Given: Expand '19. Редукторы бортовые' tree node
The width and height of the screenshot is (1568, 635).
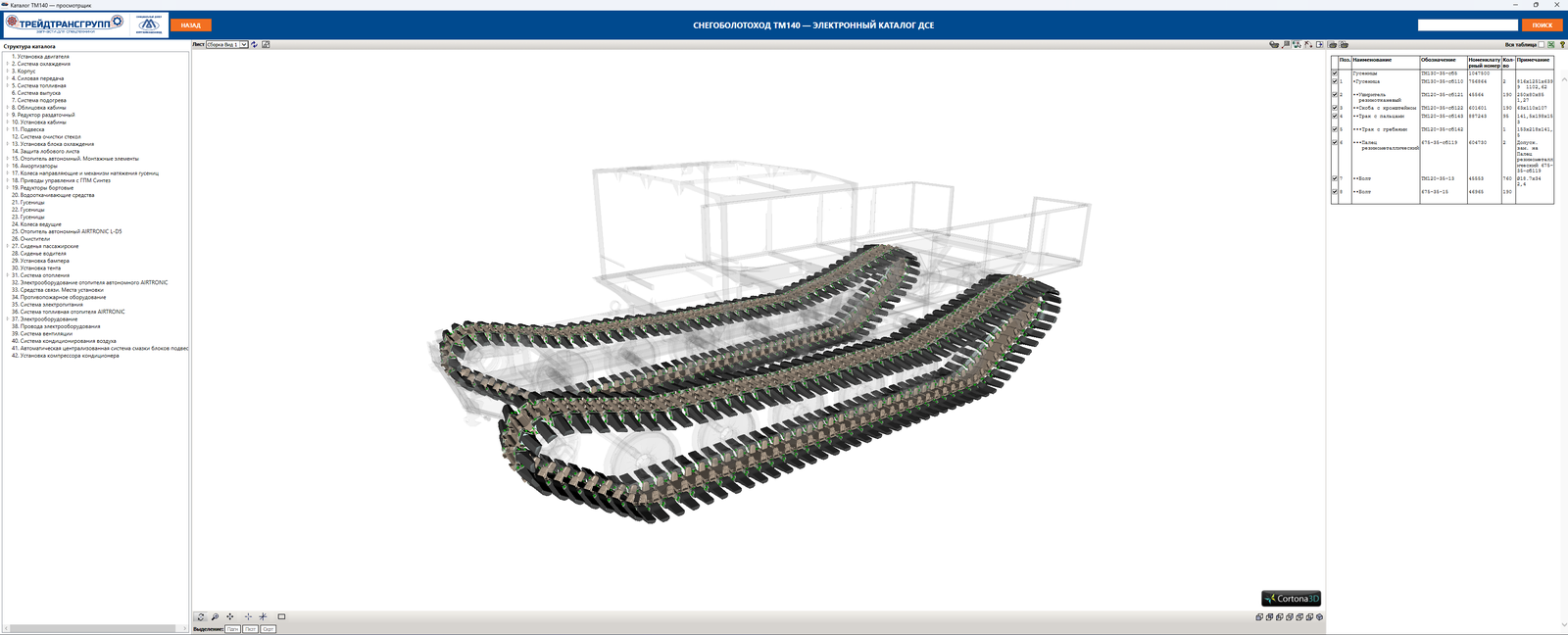Looking at the screenshot, I should point(7,188).
